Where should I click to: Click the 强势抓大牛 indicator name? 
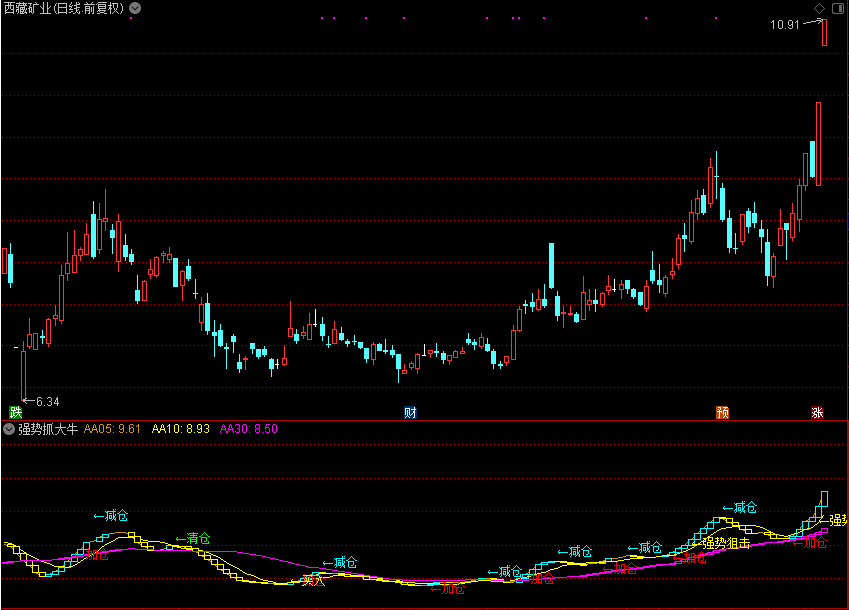tap(48, 429)
